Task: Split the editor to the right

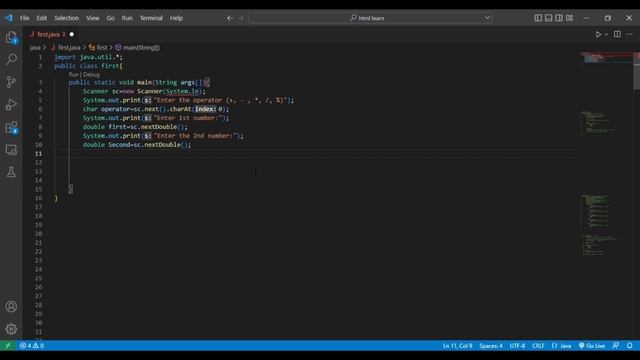Action: coord(617,34)
